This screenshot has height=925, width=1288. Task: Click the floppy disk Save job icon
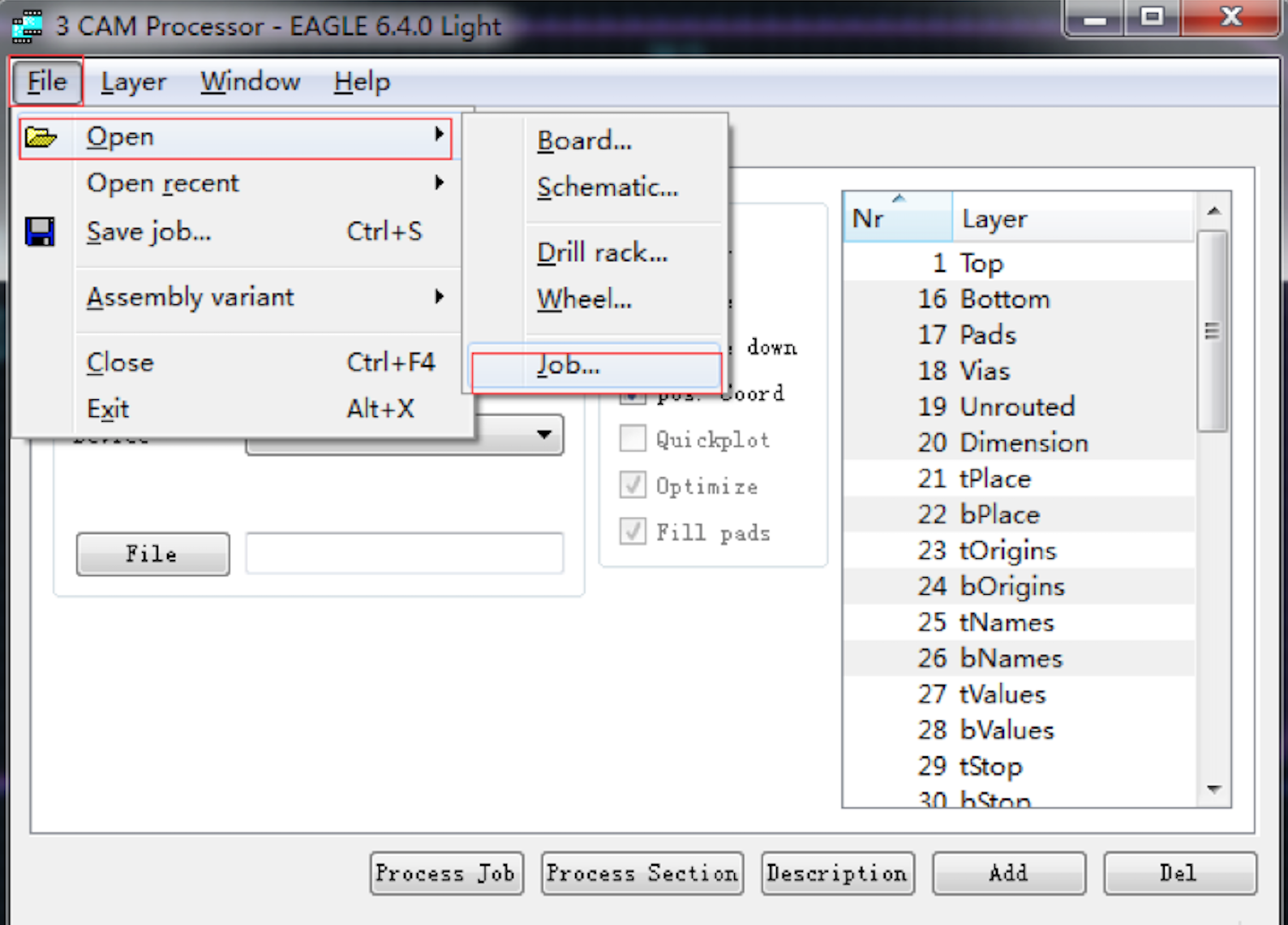click(40, 231)
